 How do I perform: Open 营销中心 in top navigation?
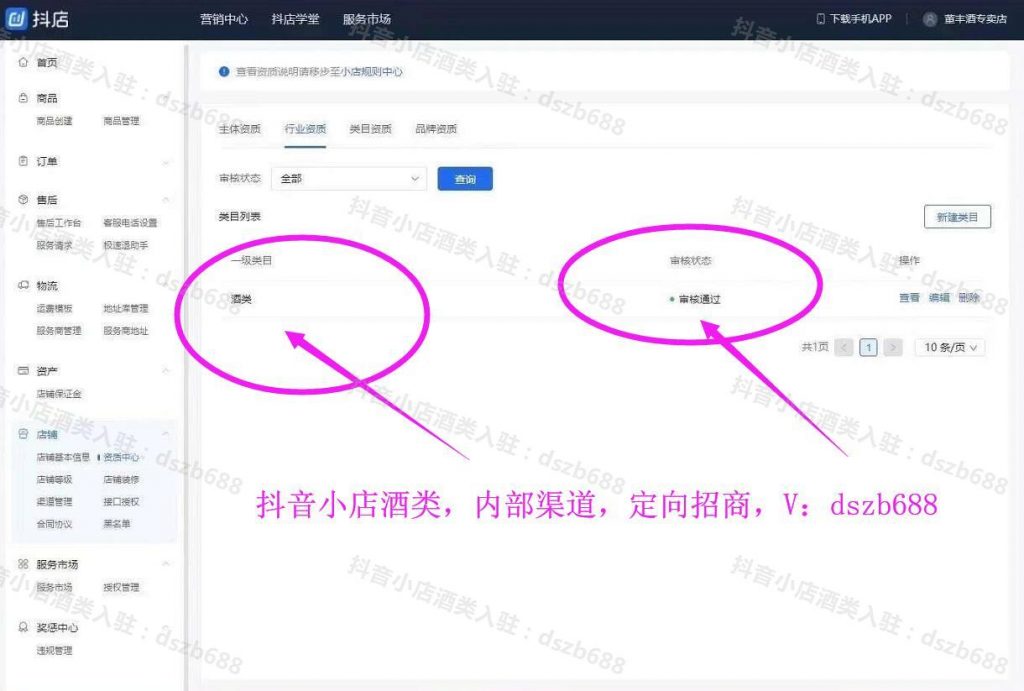click(x=224, y=19)
